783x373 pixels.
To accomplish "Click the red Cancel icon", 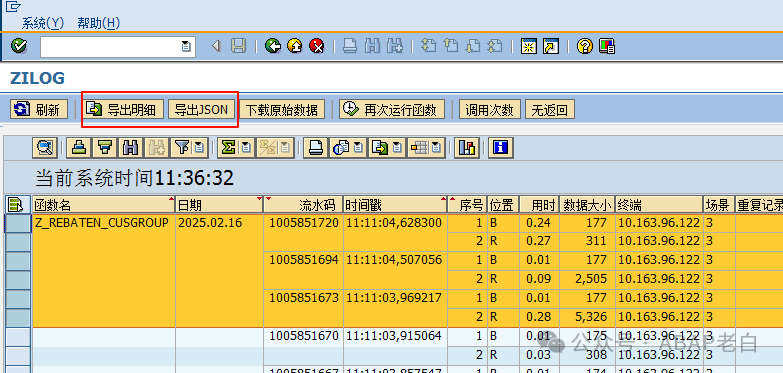I will 317,46.
